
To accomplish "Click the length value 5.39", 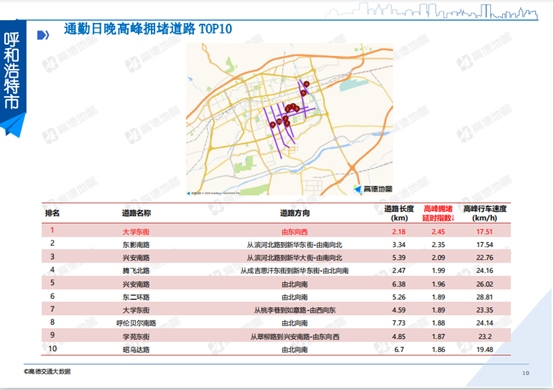I will [x=399, y=258].
